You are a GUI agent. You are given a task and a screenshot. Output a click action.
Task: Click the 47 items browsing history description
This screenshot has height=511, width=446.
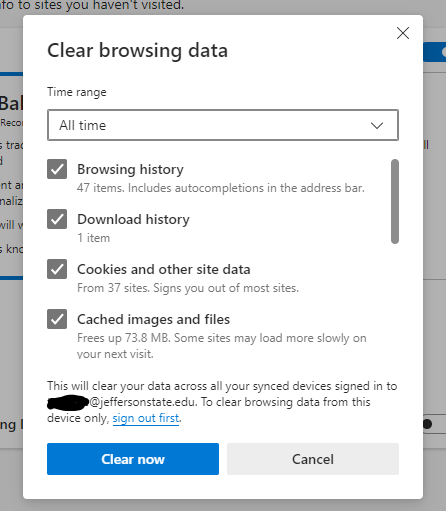(221, 188)
